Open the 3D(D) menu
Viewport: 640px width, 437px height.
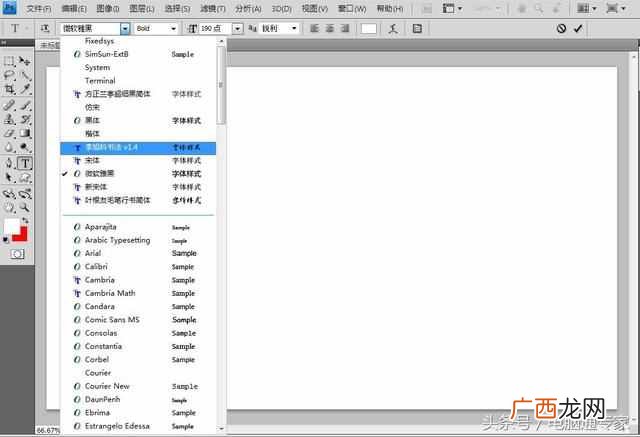pyautogui.click(x=282, y=9)
